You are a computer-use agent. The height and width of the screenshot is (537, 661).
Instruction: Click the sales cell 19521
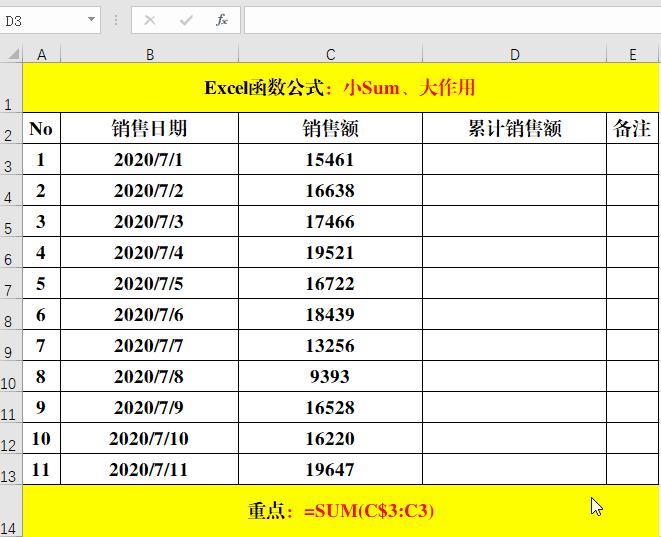[330, 252]
